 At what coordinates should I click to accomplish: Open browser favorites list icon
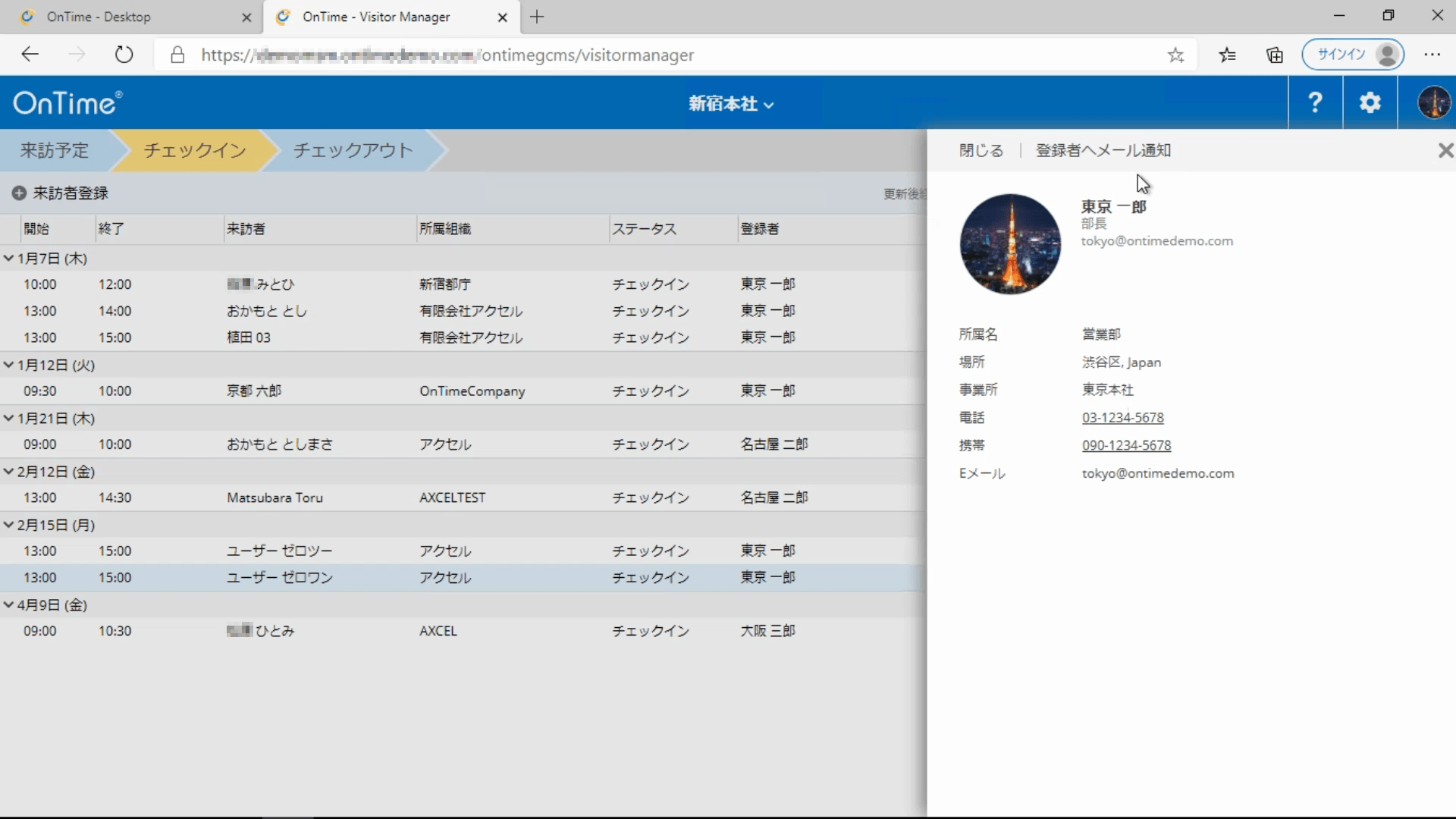pyautogui.click(x=1227, y=55)
